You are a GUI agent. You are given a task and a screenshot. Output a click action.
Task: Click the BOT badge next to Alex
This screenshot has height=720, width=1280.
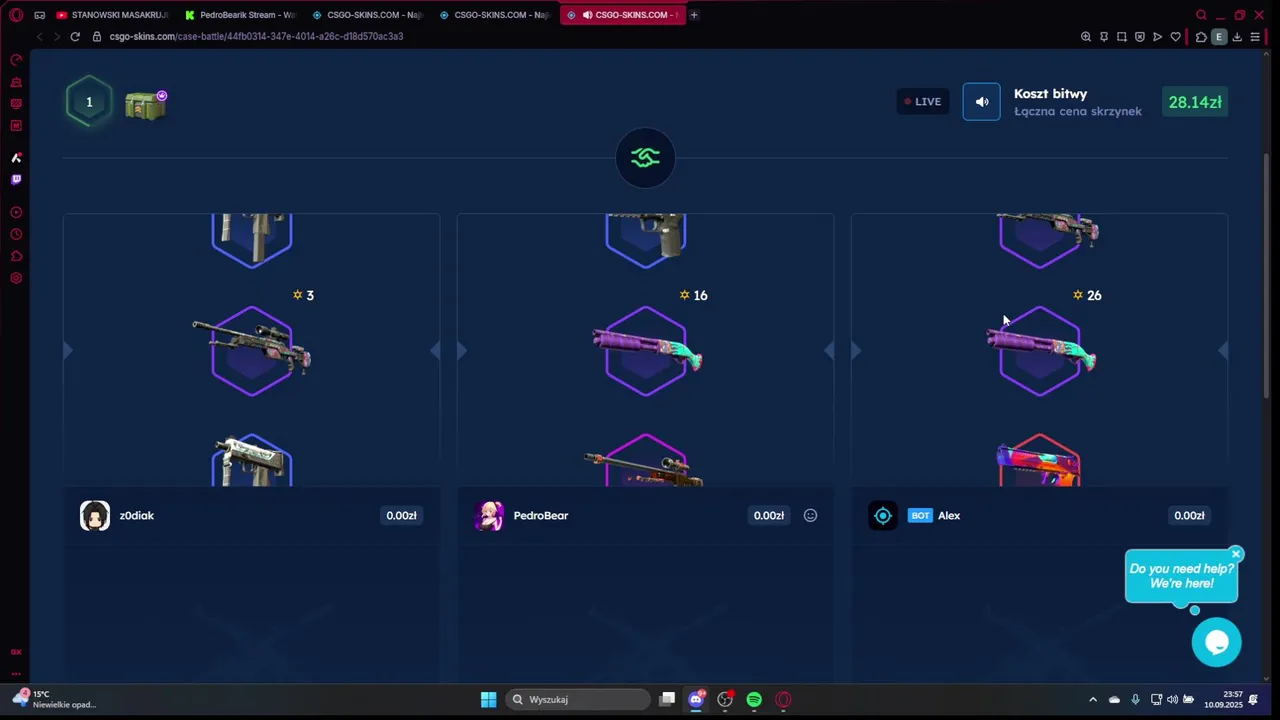pyautogui.click(x=920, y=516)
